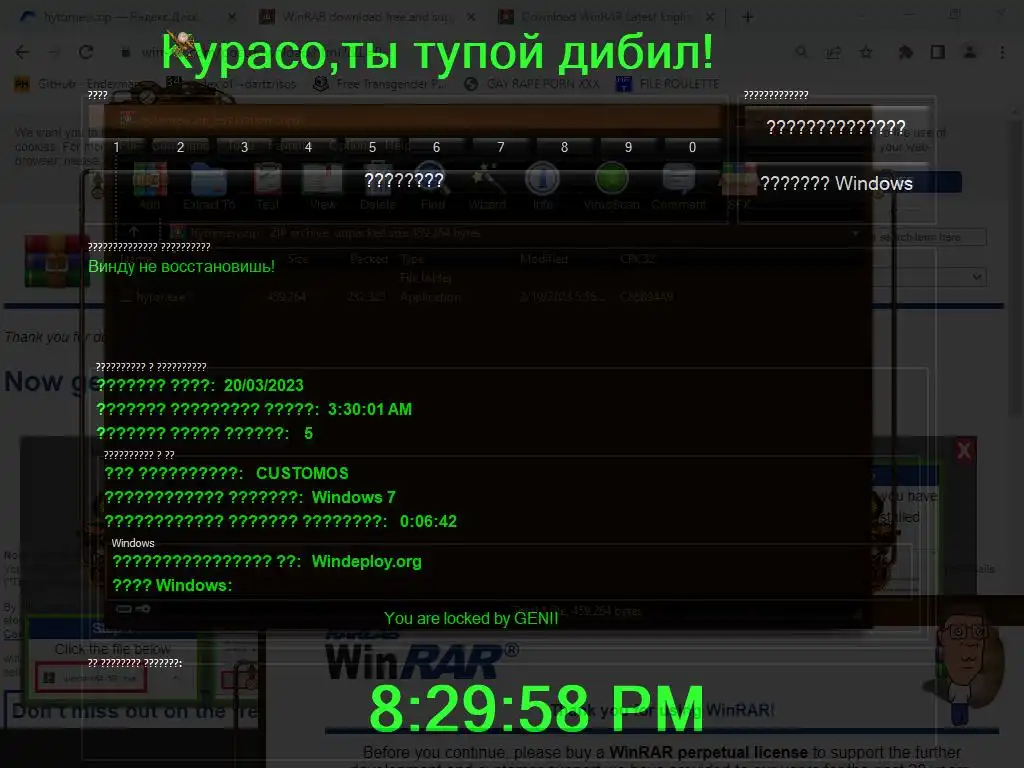
Task: Expand the dropdown below the webpage search field
Action: [977, 276]
